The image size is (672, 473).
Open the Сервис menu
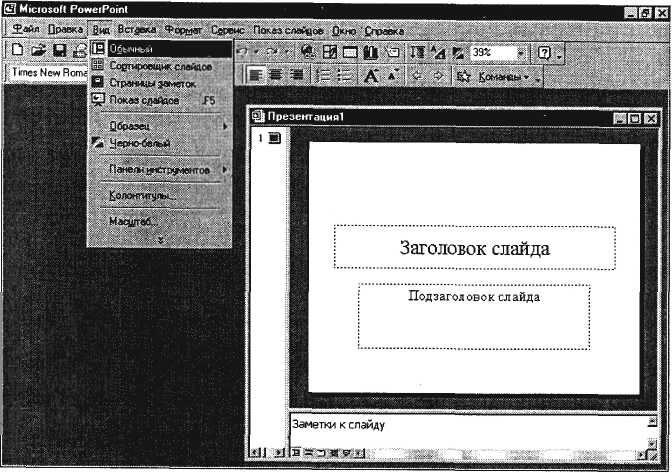point(228,30)
